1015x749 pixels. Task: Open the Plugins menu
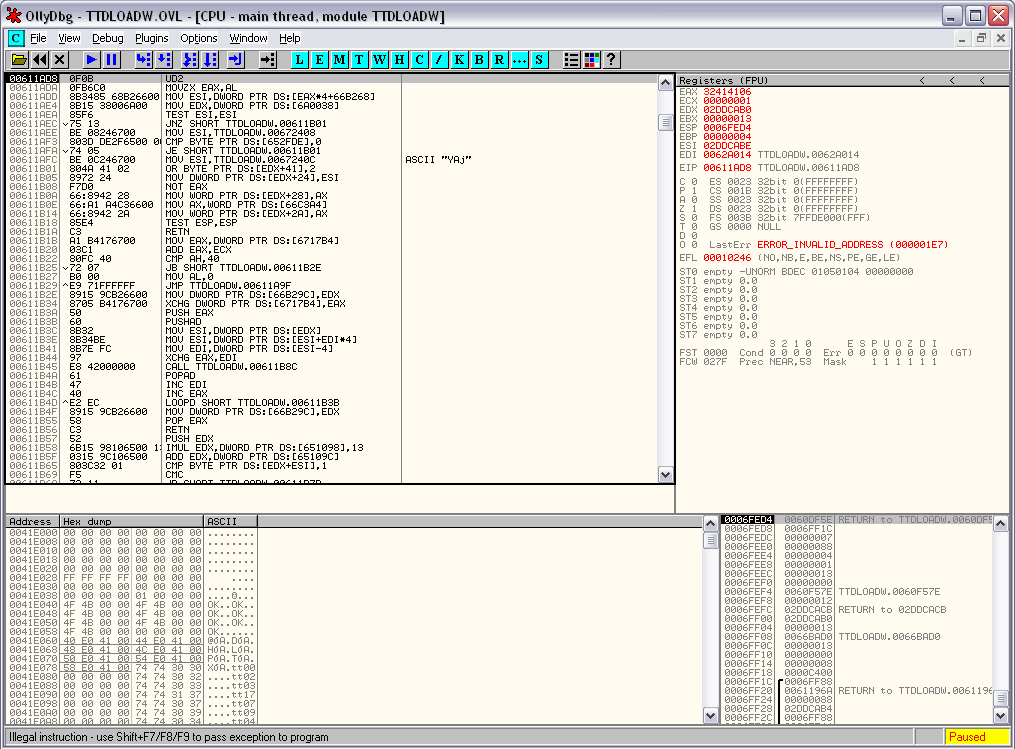click(x=151, y=38)
